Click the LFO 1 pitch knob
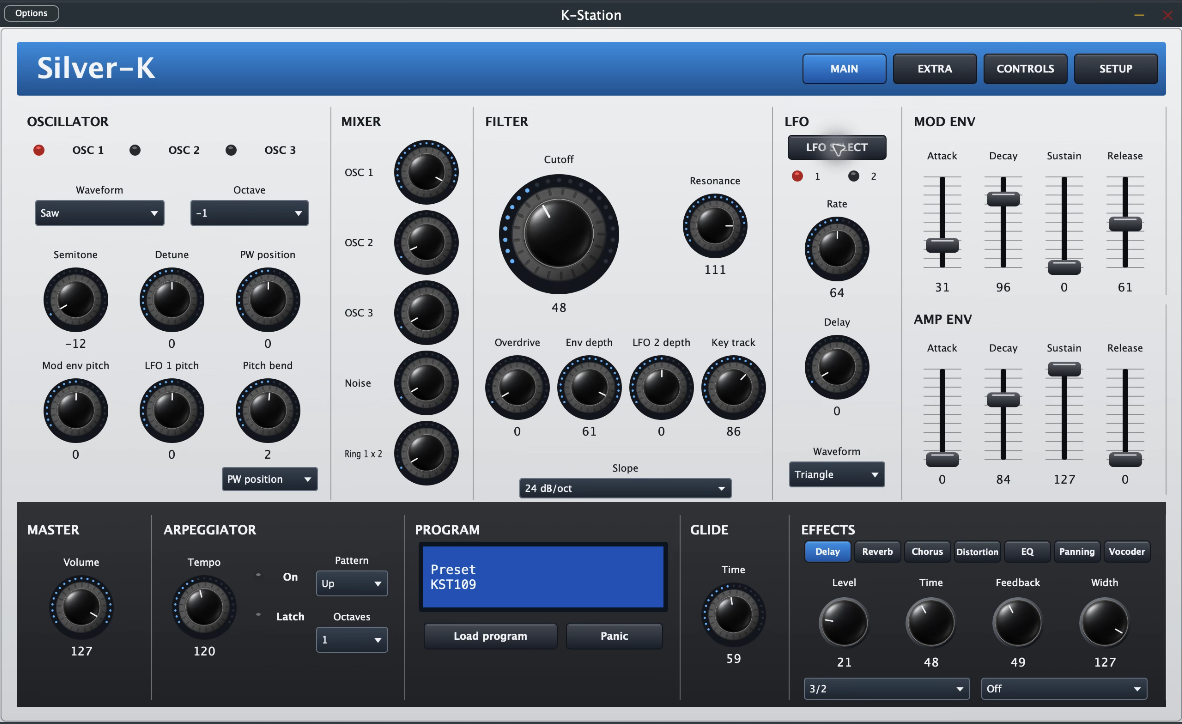Image resolution: width=1182 pixels, height=724 pixels. 172,411
